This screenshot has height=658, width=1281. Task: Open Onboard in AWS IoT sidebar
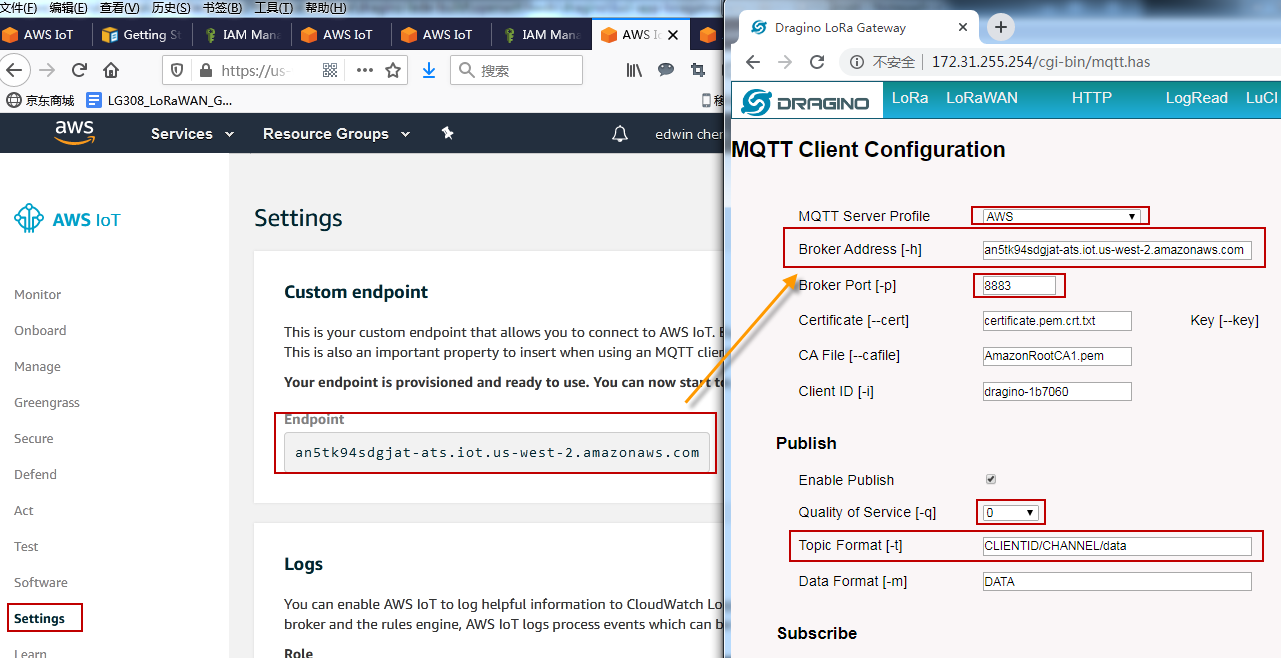[x=40, y=331]
